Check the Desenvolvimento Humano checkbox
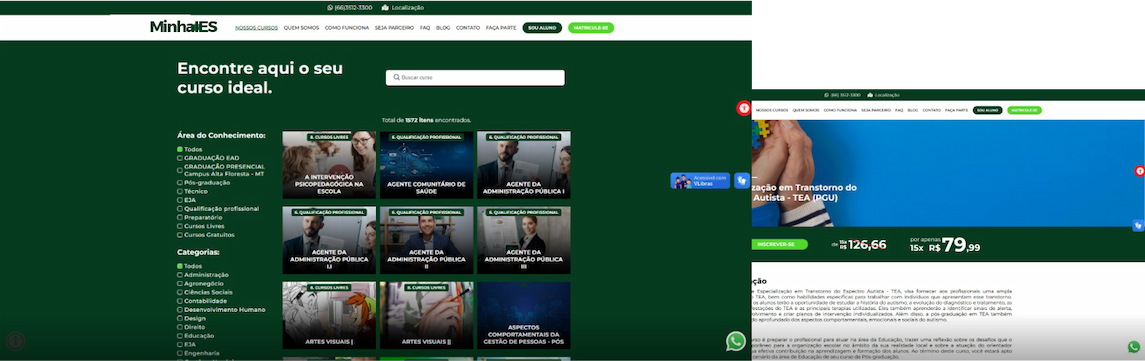This screenshot has width=1145, height=361. pyautogui.click(x=180, y=310)
